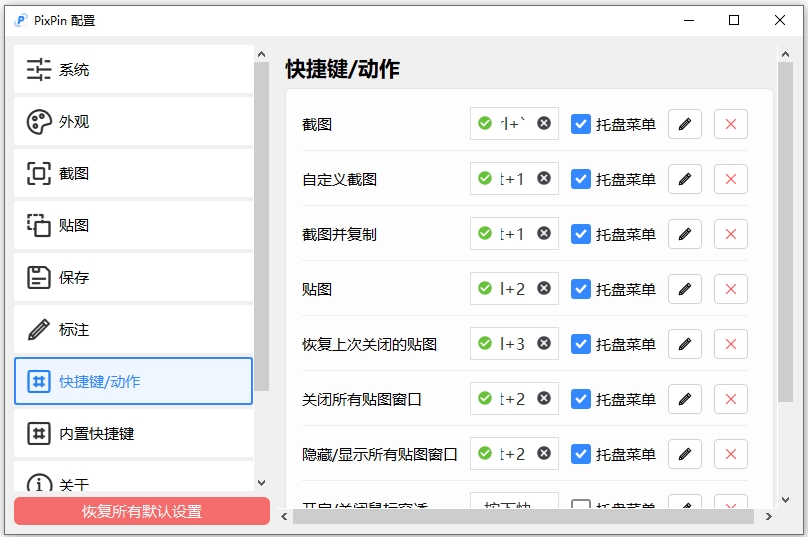Edit the 截图并复制 action
The height and width of the screenshot is (537, 808).
click(685, 234)
